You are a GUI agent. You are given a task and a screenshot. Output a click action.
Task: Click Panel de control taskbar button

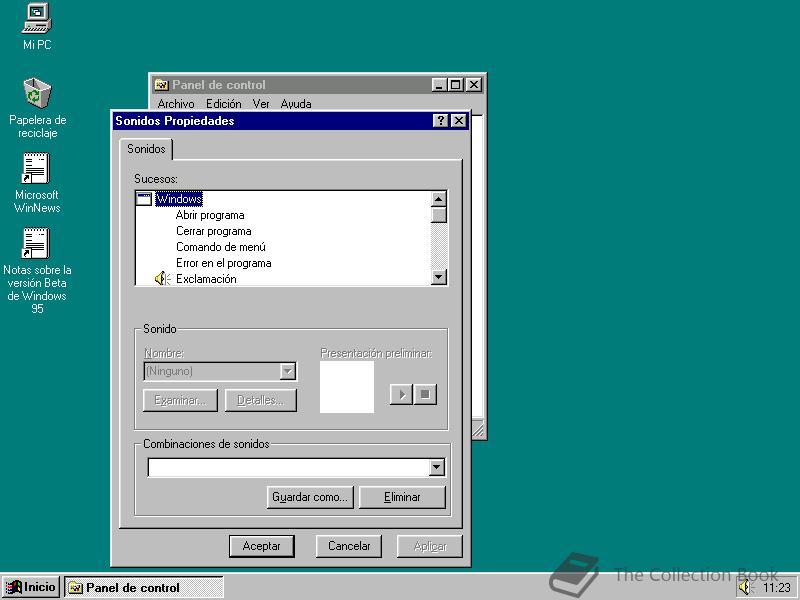pos(144,587)
